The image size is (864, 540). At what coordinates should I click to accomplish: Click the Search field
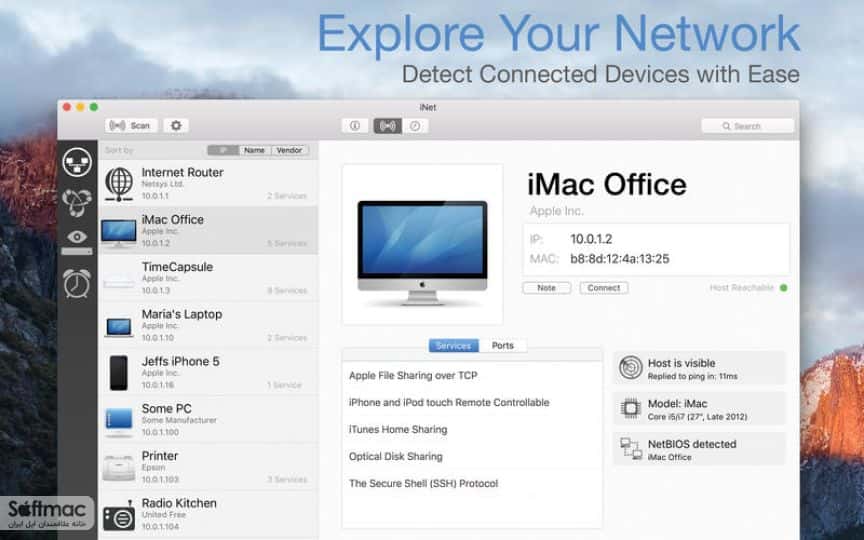click(x=748, y=126)
